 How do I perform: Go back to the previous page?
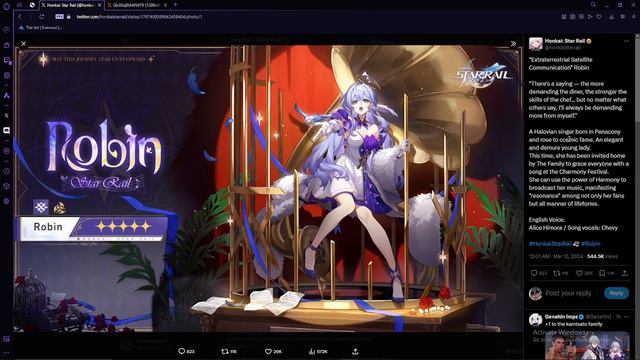(x=19, y=17)
